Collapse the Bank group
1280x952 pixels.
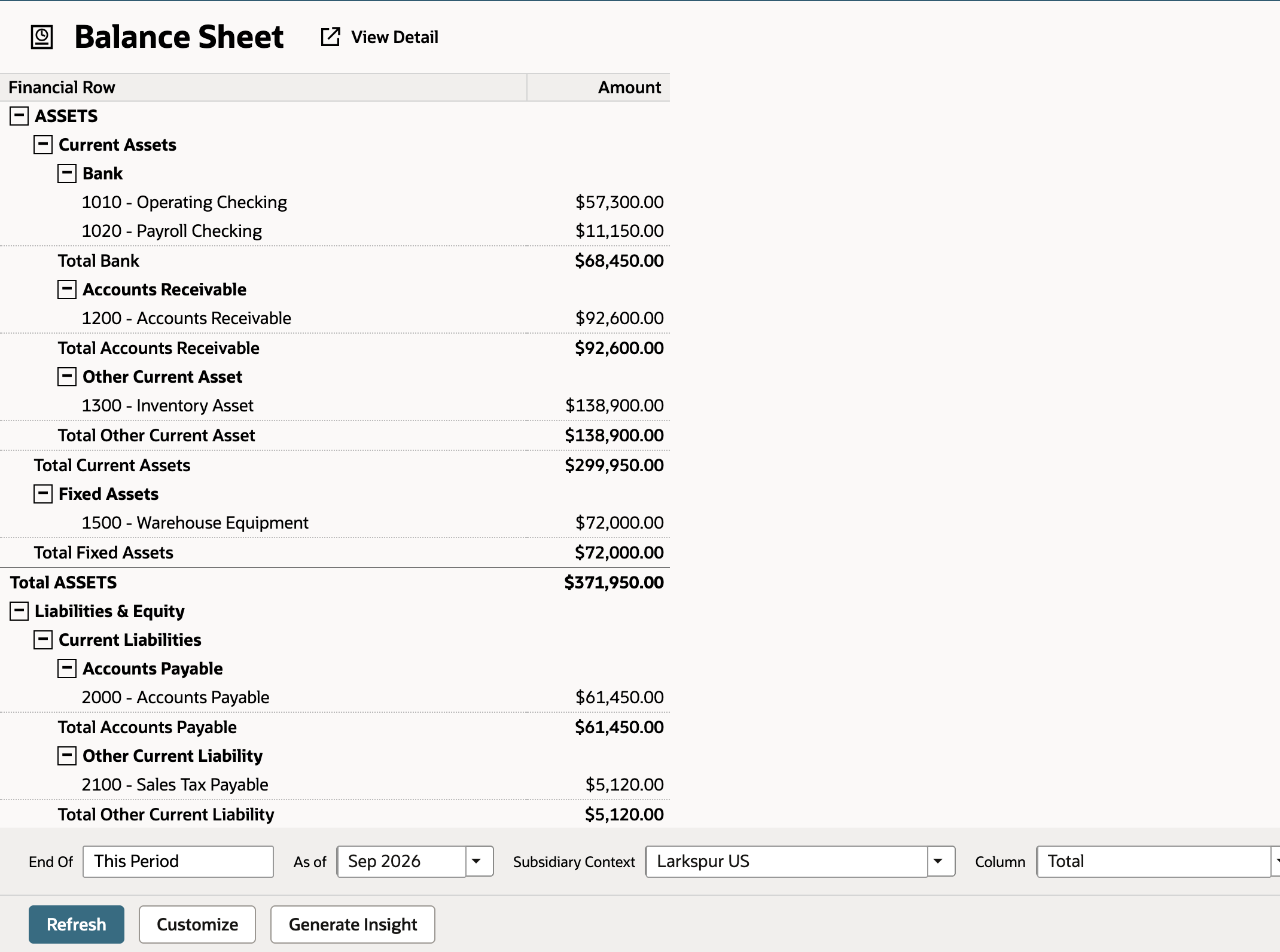pos(67,173)
